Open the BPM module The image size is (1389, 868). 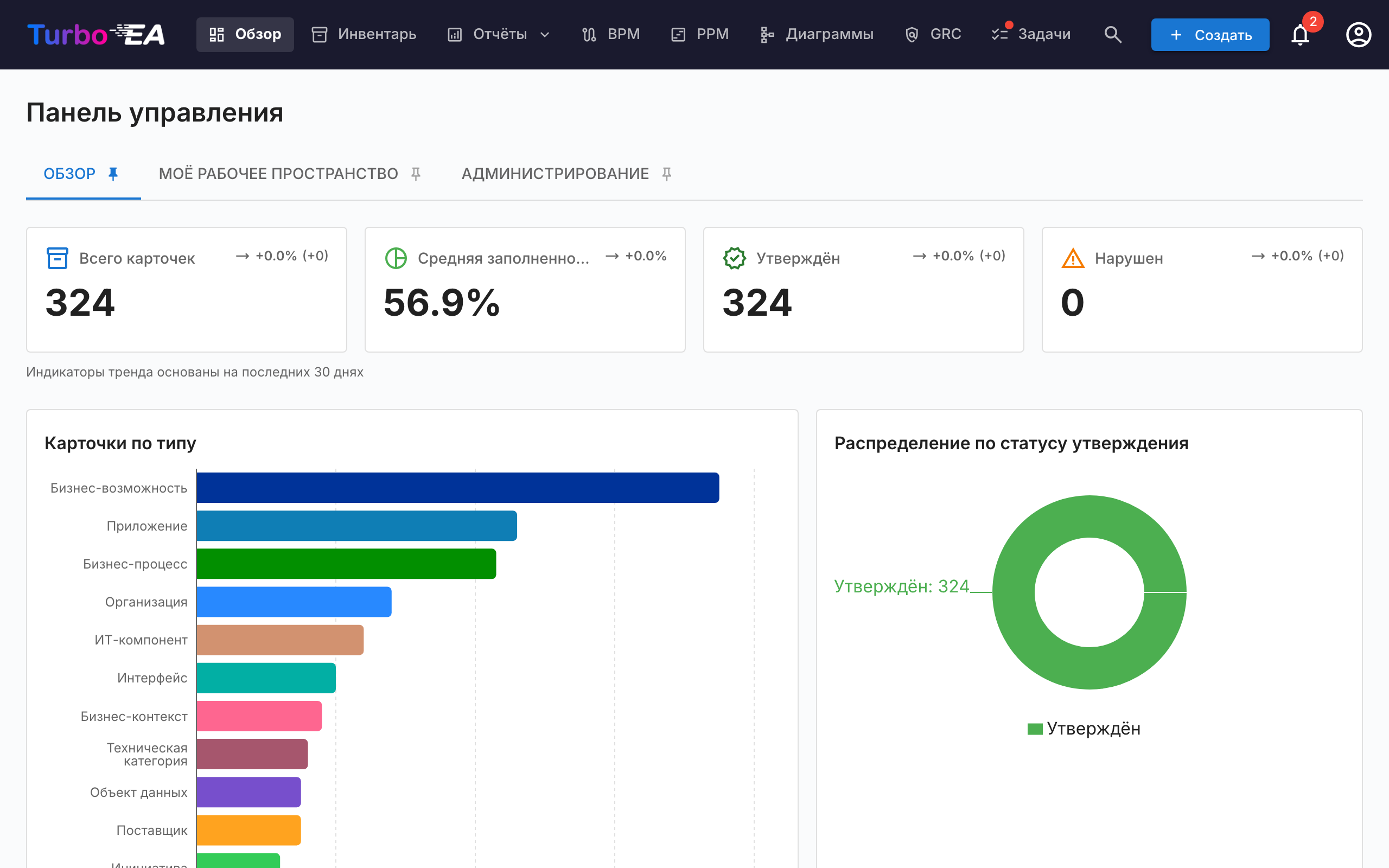[611, 34]
